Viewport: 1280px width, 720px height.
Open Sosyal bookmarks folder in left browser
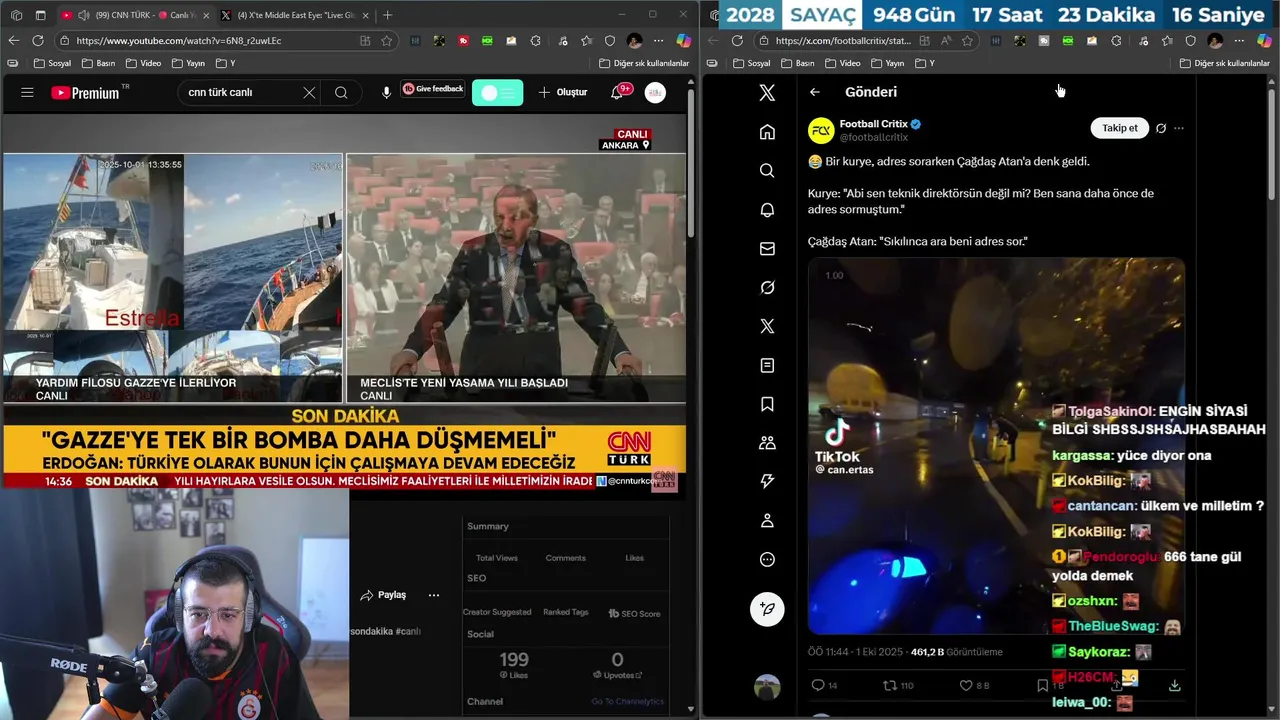point(52,63)
